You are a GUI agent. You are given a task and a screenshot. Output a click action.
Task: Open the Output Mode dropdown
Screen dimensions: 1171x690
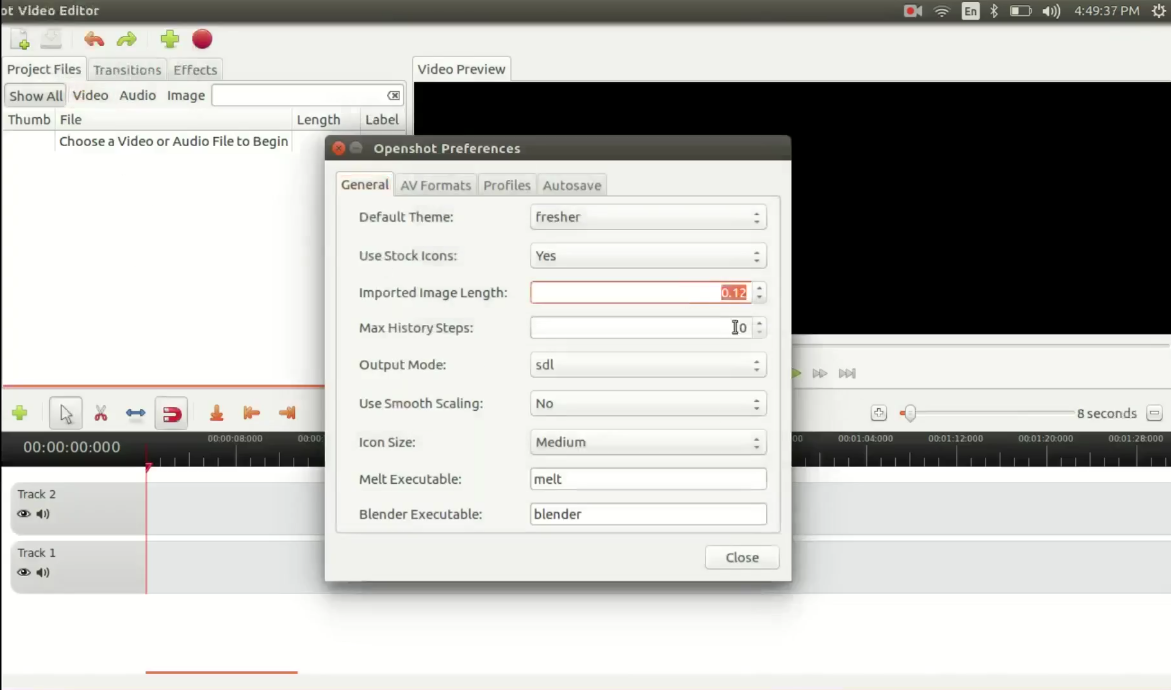pyautogui.click(x=648, y=365)
